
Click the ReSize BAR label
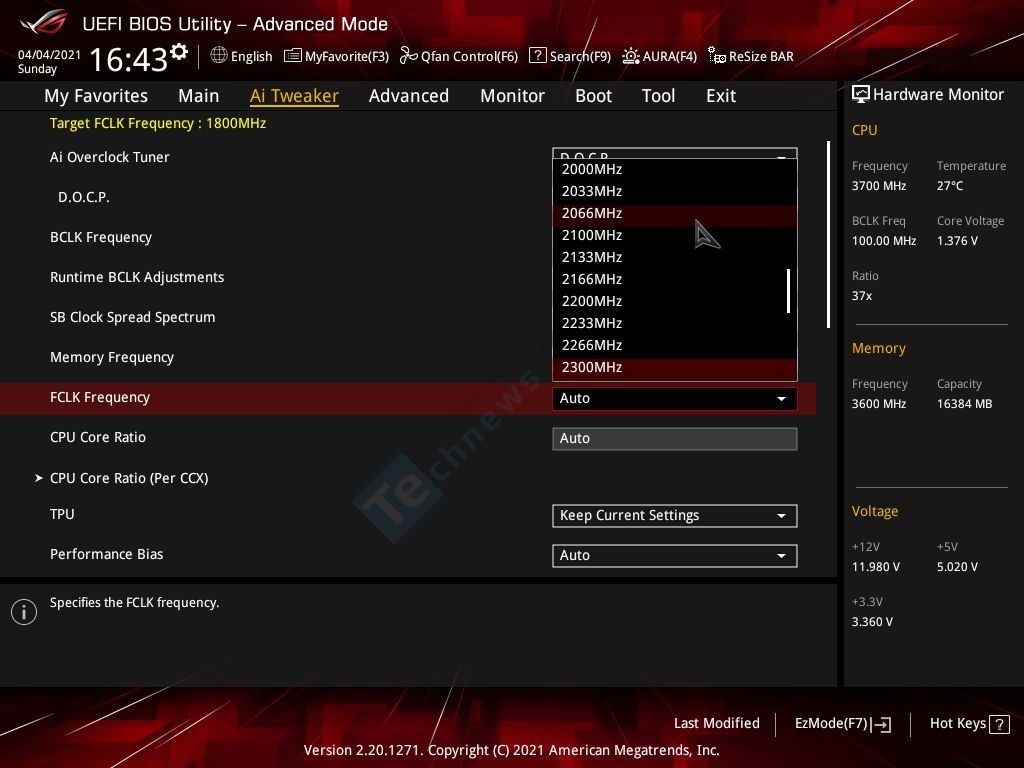coord(761,57)
